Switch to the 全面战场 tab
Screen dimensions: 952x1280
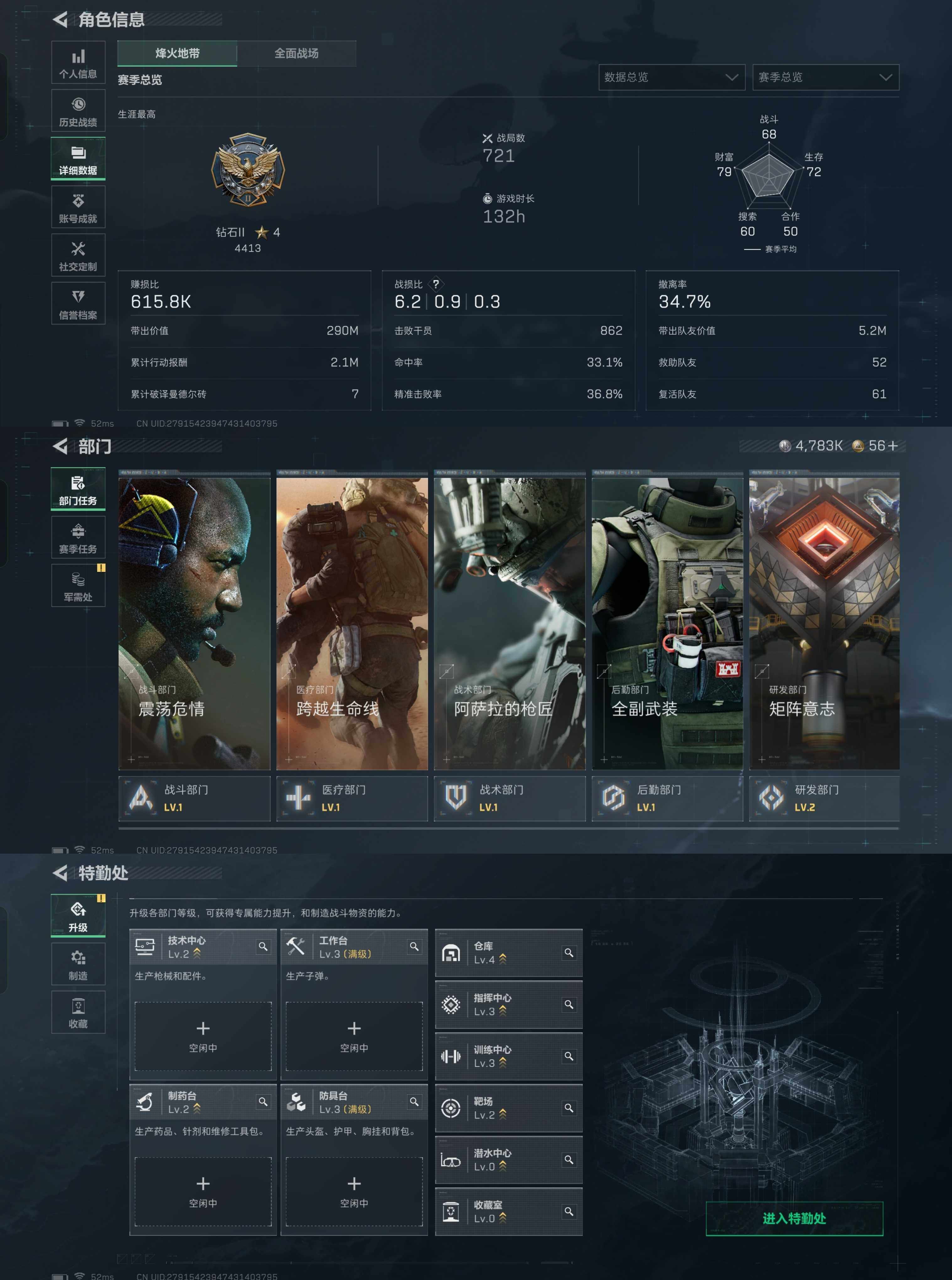point(296,54)
